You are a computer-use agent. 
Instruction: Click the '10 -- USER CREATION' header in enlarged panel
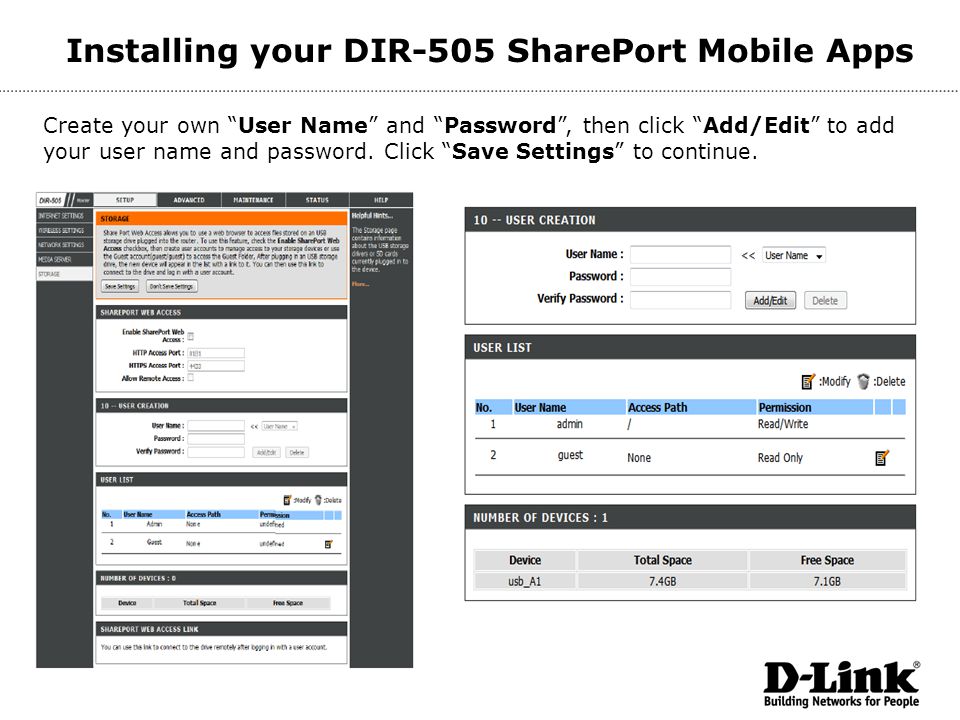[690, 220]
